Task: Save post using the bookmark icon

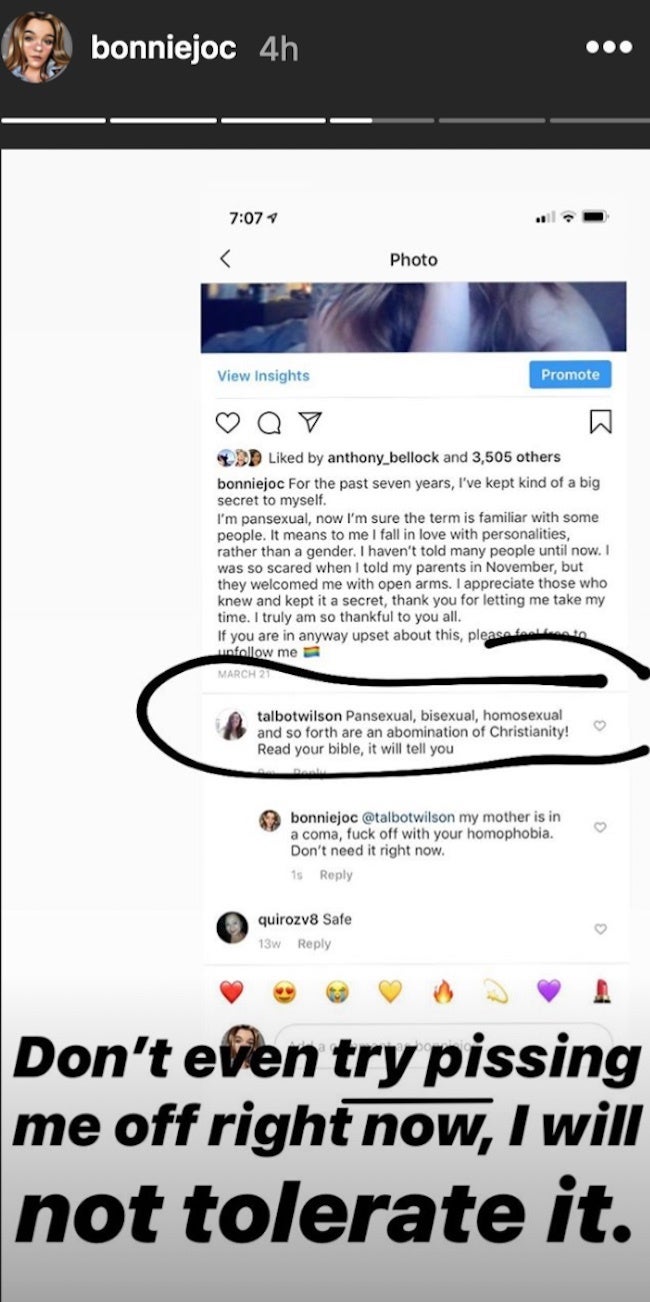Action: click(x=600, y=422)
